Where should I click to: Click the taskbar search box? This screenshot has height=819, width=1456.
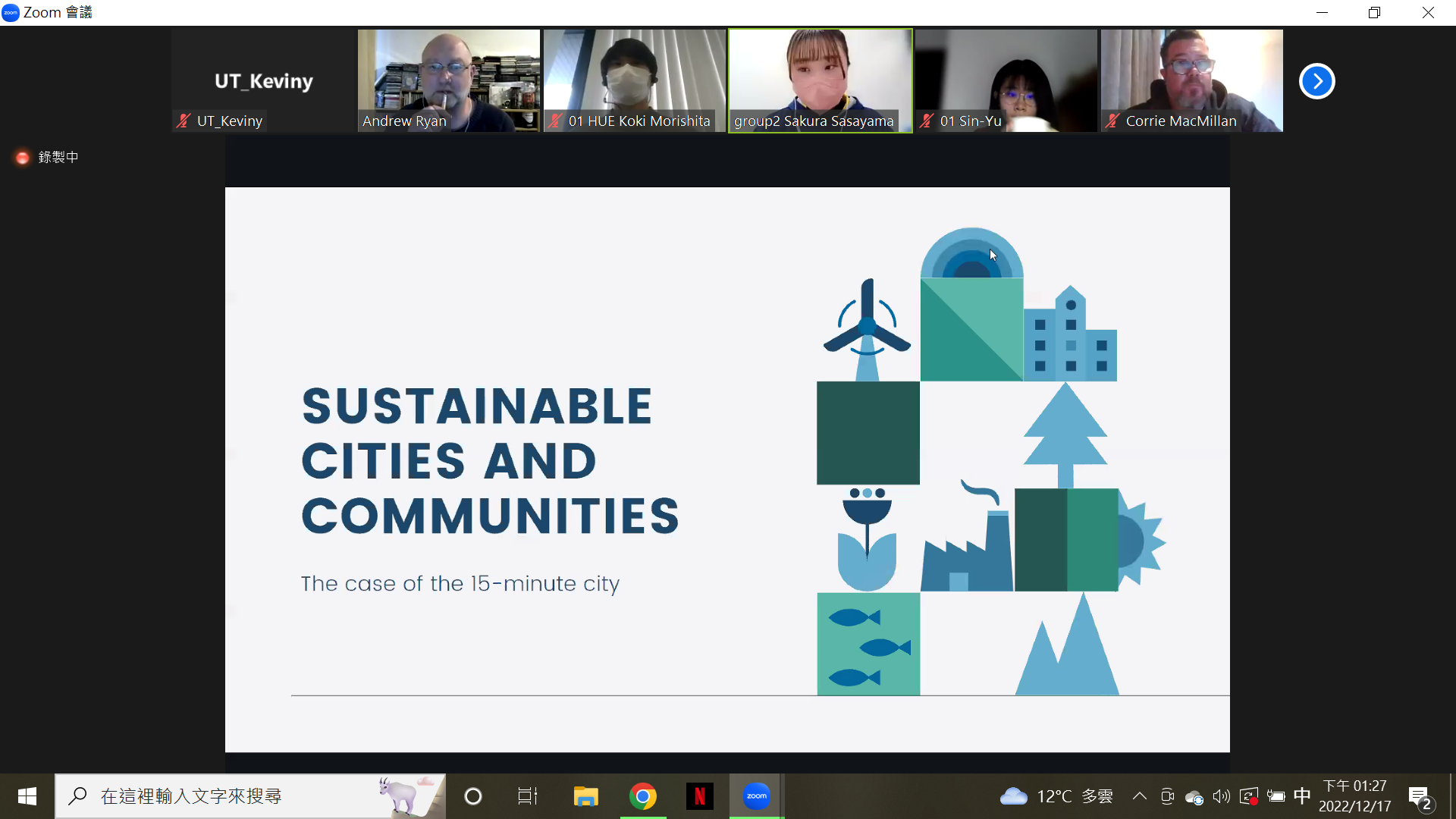(250, 796)
